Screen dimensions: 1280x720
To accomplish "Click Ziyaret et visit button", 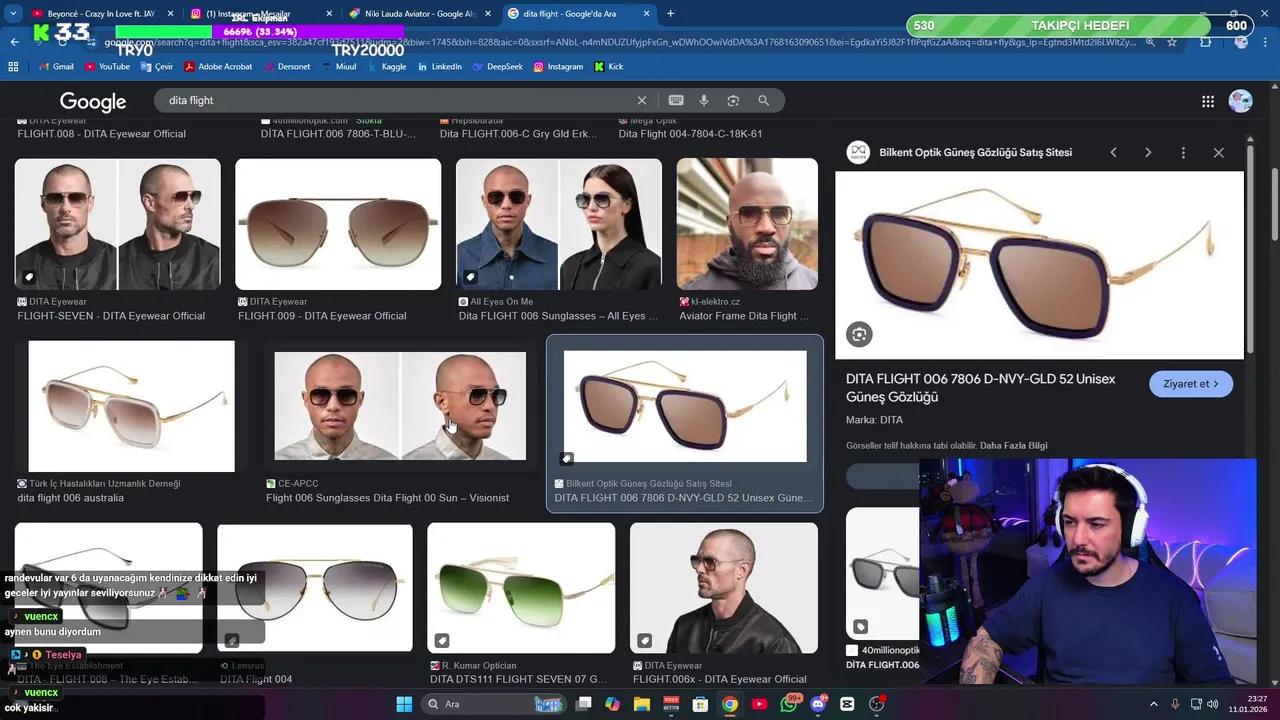I will [x=1191, y=384].
